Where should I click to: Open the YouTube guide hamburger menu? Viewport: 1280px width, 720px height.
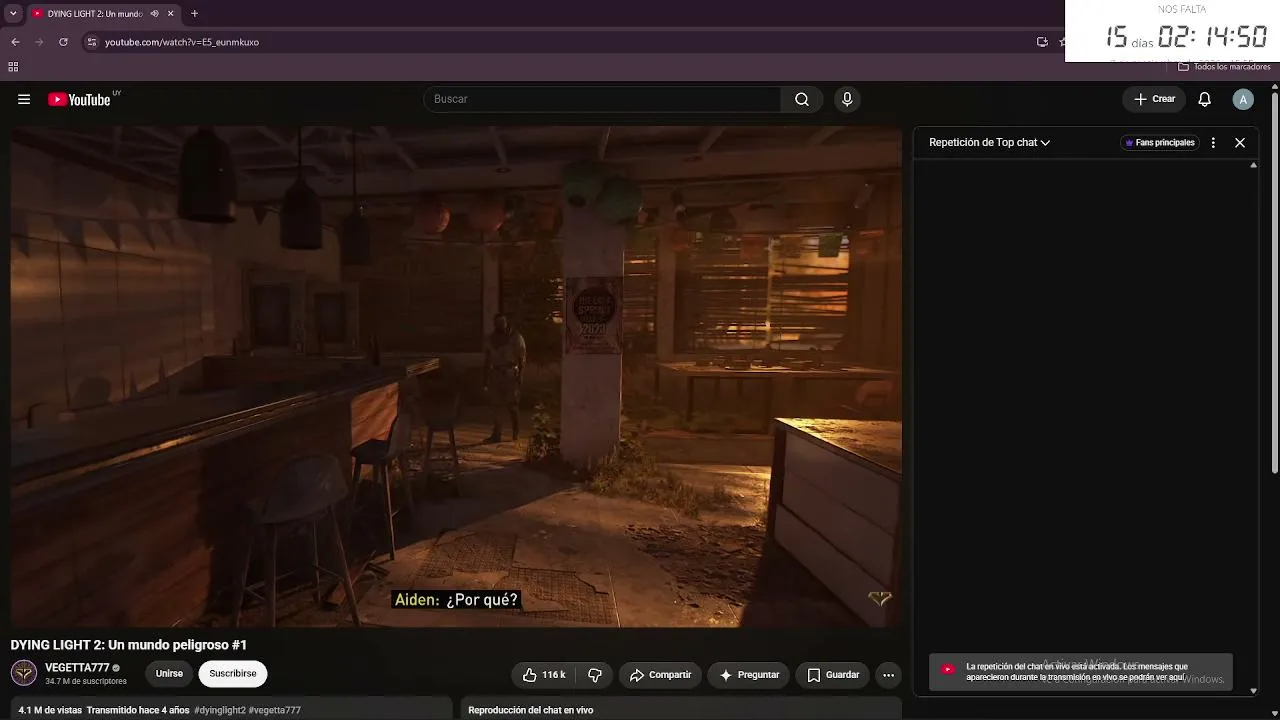(x=24, y=99)
